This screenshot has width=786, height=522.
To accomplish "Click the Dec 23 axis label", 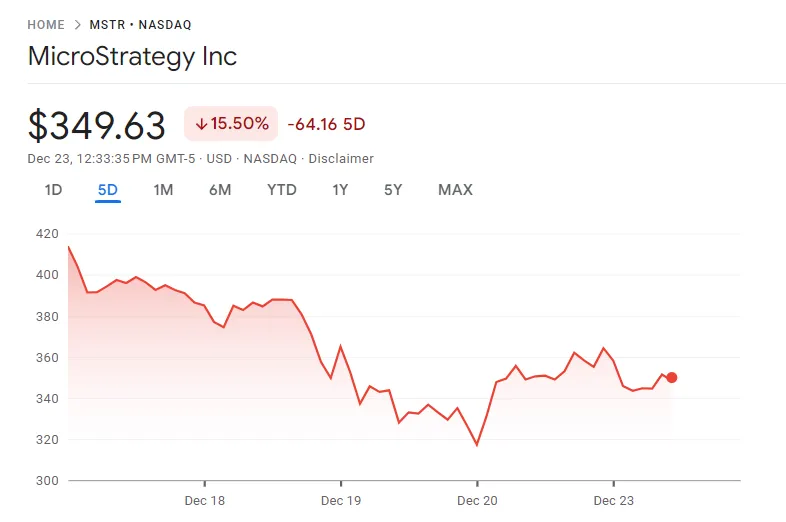I will pyautogui.click(x=614, y=500).
